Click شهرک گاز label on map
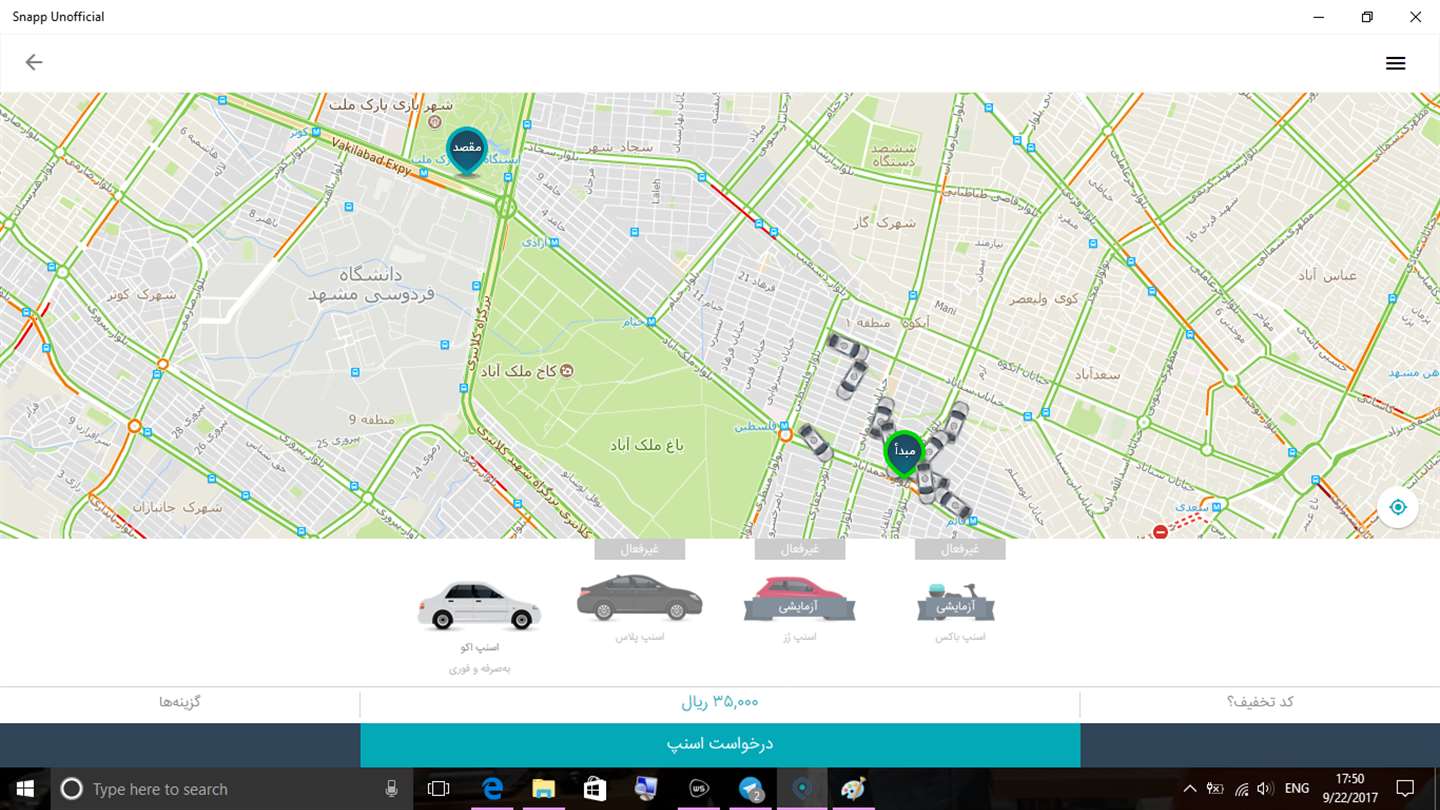1440x810 pixels. point(883,222)
